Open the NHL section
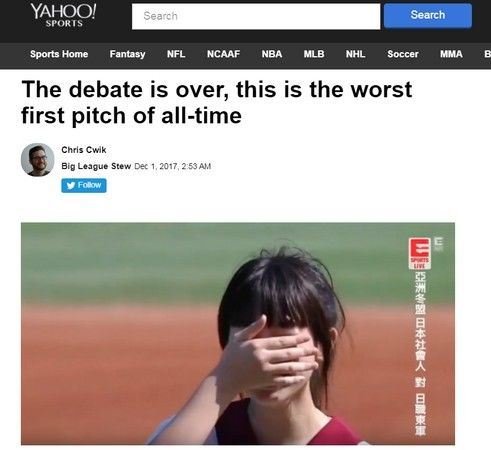This screenshot has height=450, width=491. click(355, 54)
